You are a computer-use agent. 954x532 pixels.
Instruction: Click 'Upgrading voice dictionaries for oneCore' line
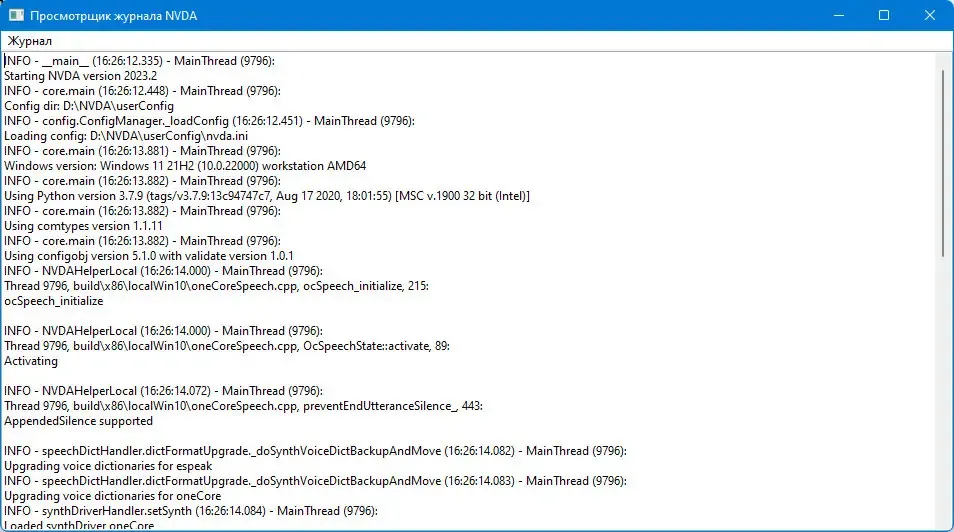click(113, 496)
